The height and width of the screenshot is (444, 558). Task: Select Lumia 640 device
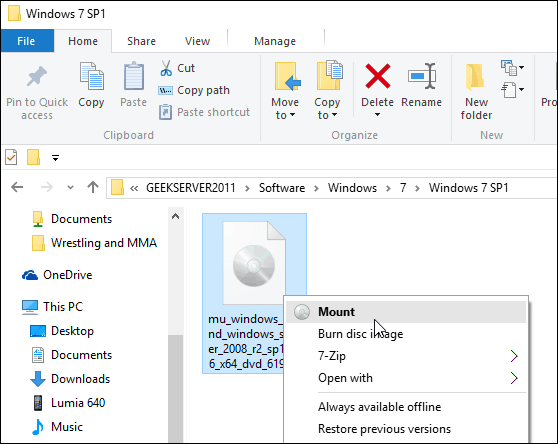[69, 403]
